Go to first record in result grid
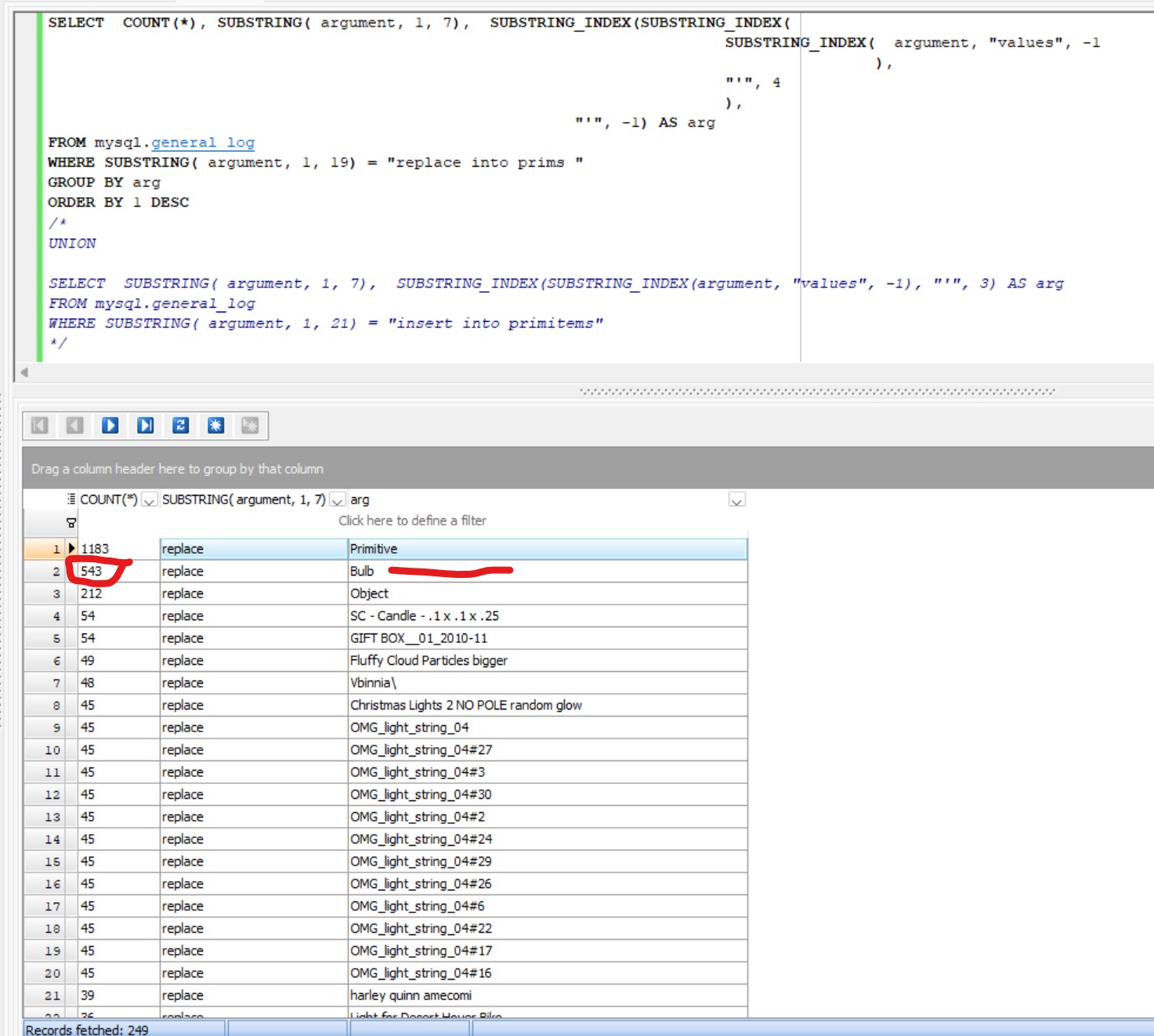This screenshot has height=1036, width=1154. pyautogui.click(x=39, y=425)
